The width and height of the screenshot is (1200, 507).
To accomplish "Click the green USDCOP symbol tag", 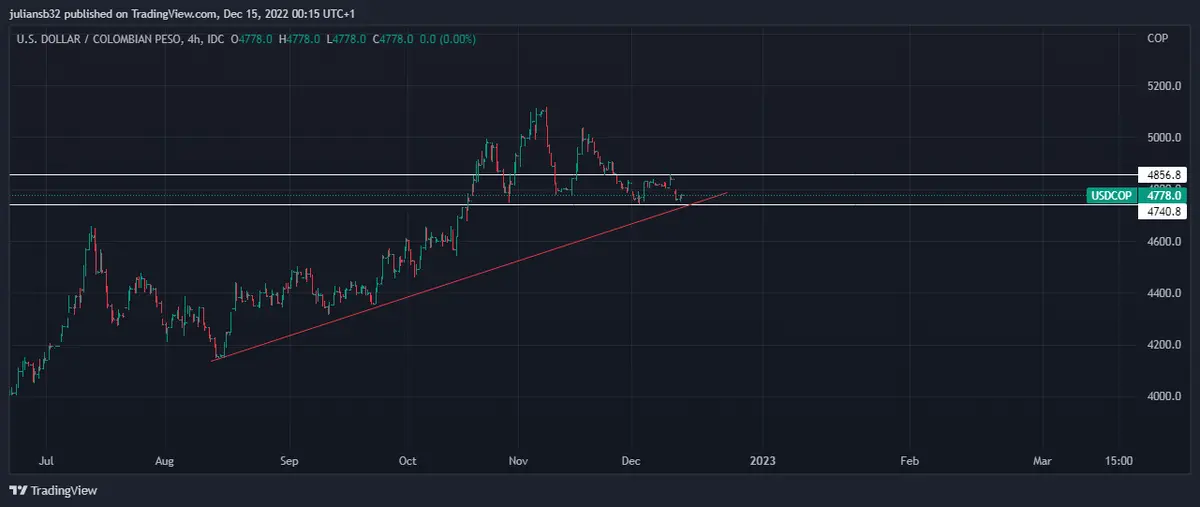I will [x=1111, y=196].
